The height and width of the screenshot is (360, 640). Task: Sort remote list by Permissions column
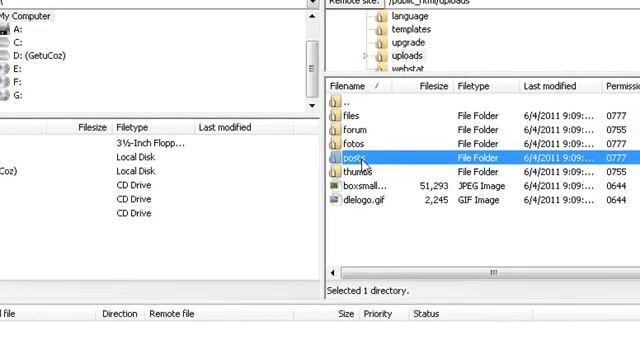(x=621, y=86)
